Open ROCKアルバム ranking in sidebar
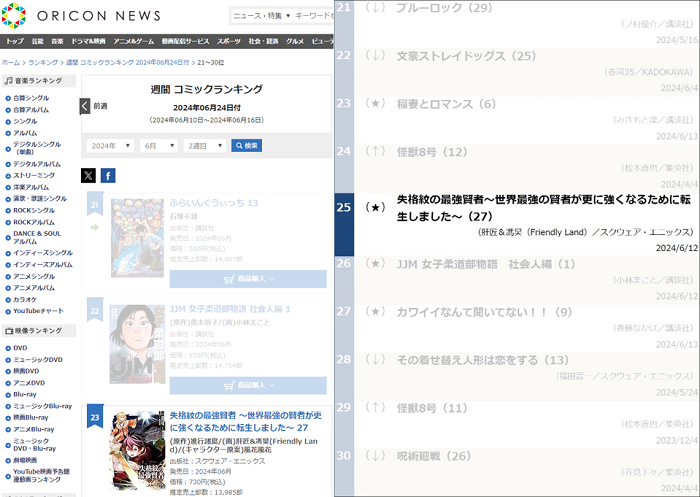Screen dimensions: 700x497 point(34,222)
